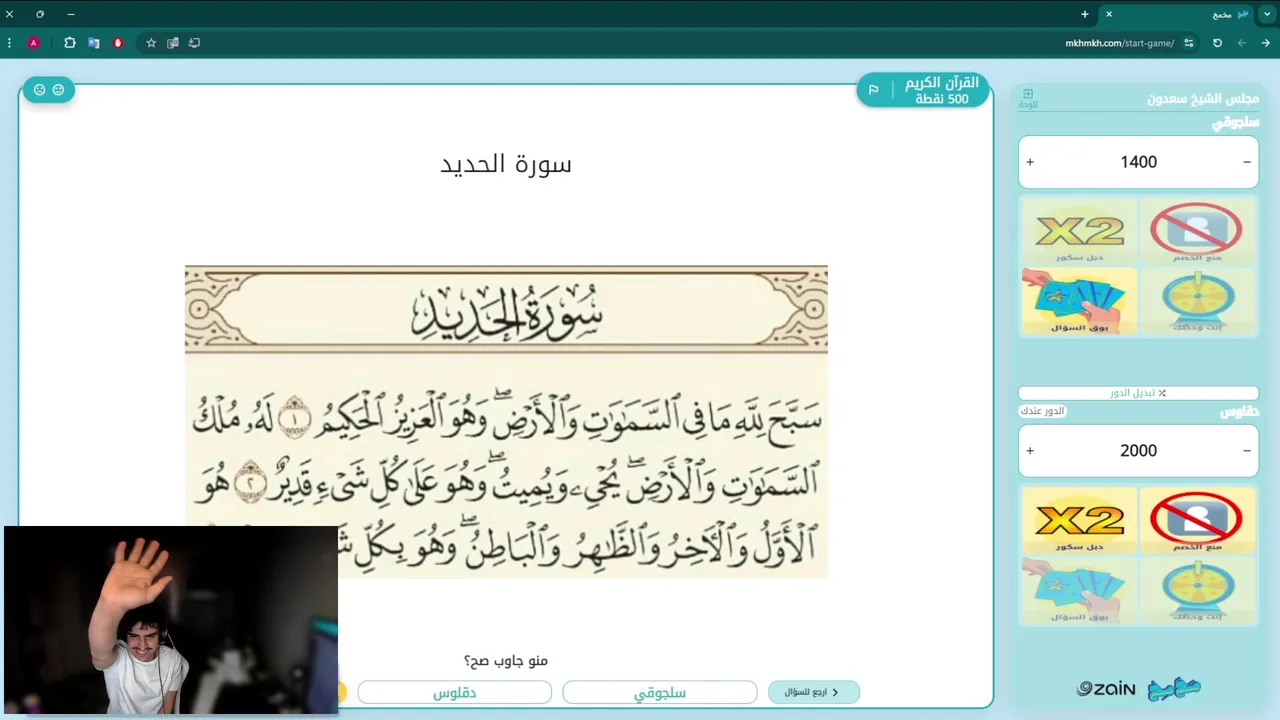This screenshot has height=720, width=1280.
Task: Use سلجوقي's منع الخصم block card
Action: [1197, 231]
